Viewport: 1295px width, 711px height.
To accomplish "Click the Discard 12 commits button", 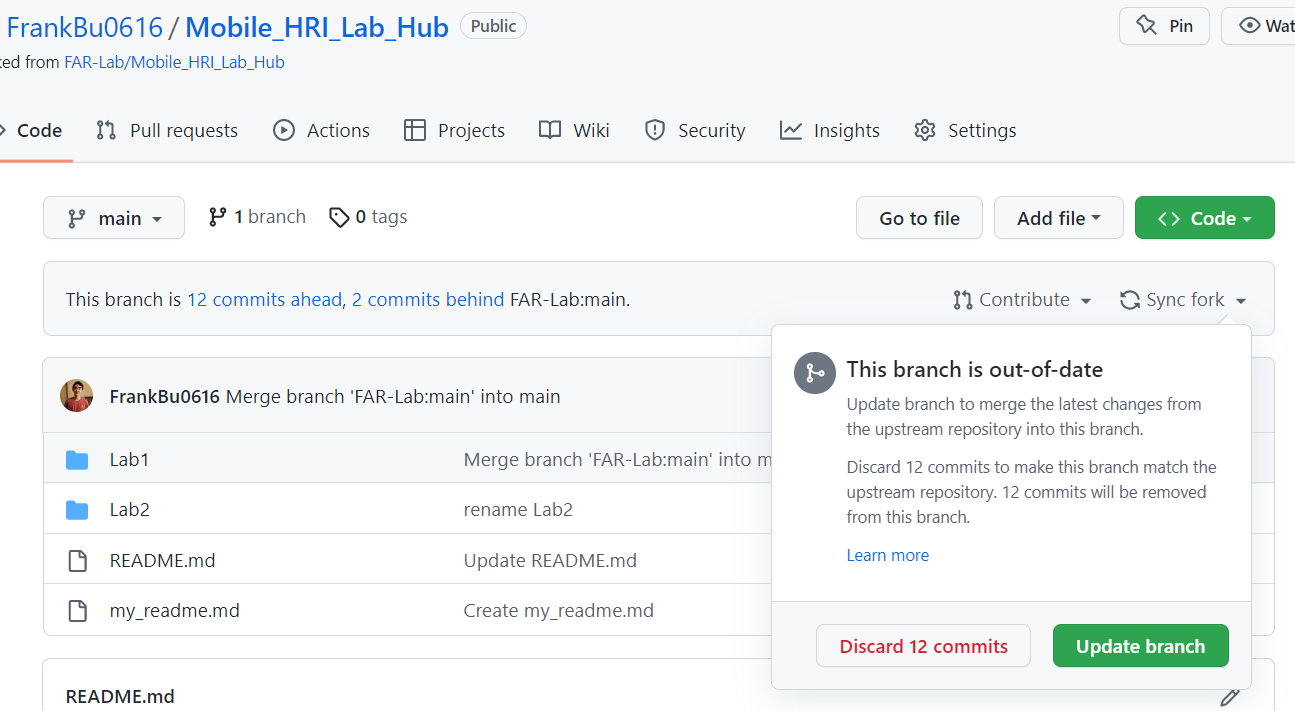I will click(x=923, y=646).
